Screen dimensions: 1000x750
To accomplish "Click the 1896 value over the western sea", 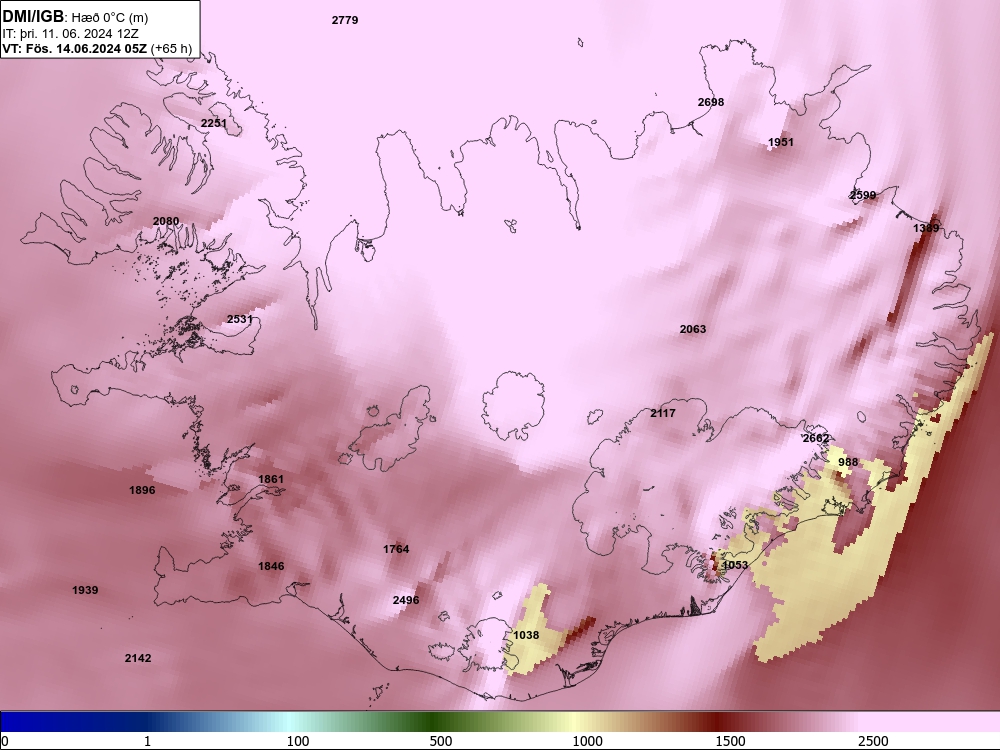I will click(x=142, y=490).
